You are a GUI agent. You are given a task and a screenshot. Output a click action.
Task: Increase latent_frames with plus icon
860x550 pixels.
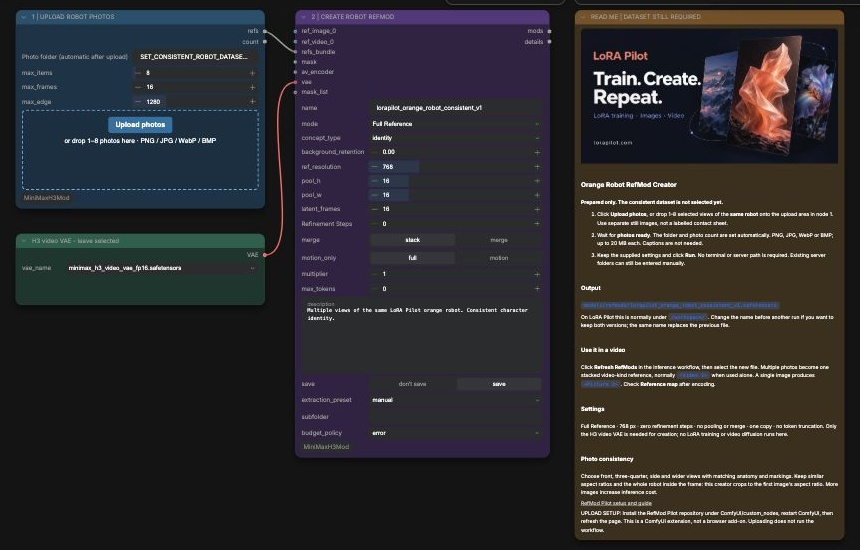pyautogui.click(x=537, y=209)
